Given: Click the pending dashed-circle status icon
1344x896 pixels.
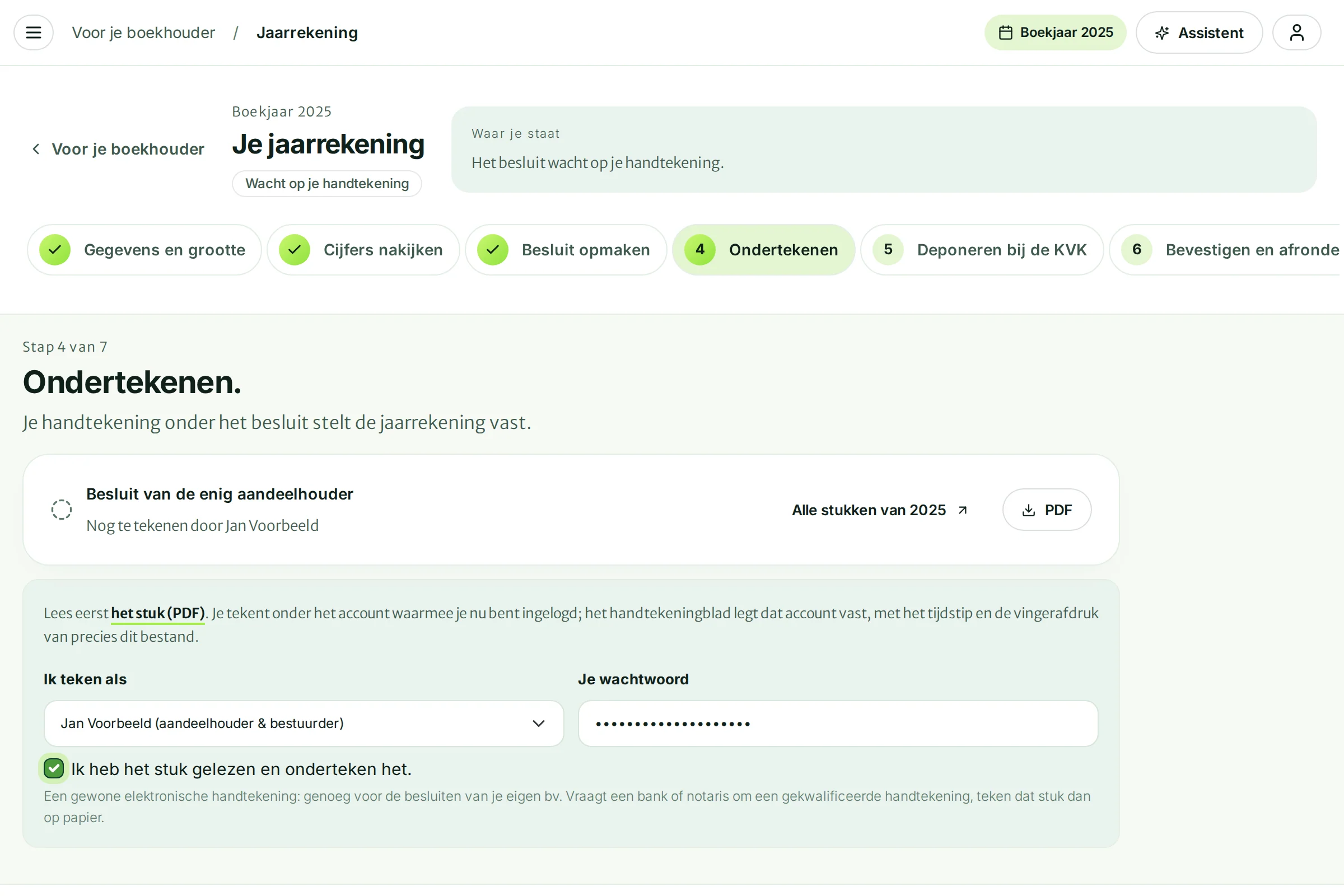Looking at the screenshot, I should [x=61, y=510].
